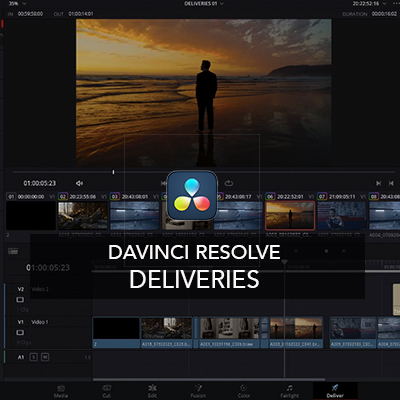Click the 01 clip number badge

11,197
